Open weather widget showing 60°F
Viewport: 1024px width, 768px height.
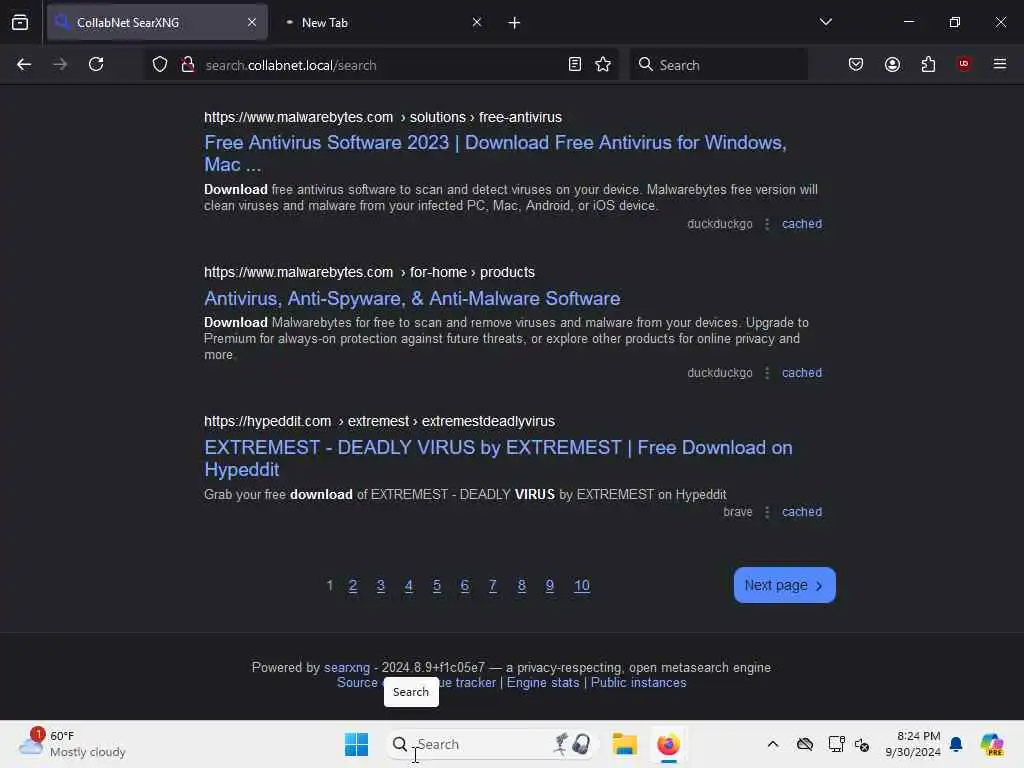tap(73, 744)
